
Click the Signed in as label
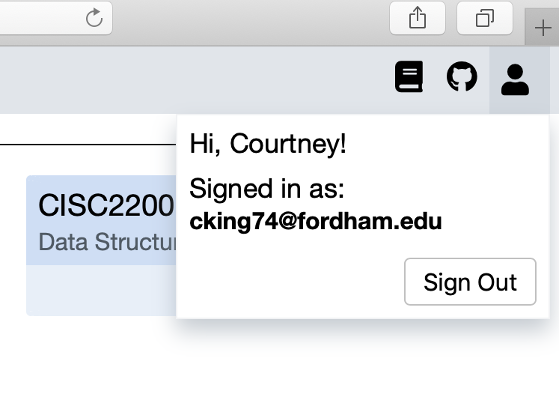tap(267, 189)
